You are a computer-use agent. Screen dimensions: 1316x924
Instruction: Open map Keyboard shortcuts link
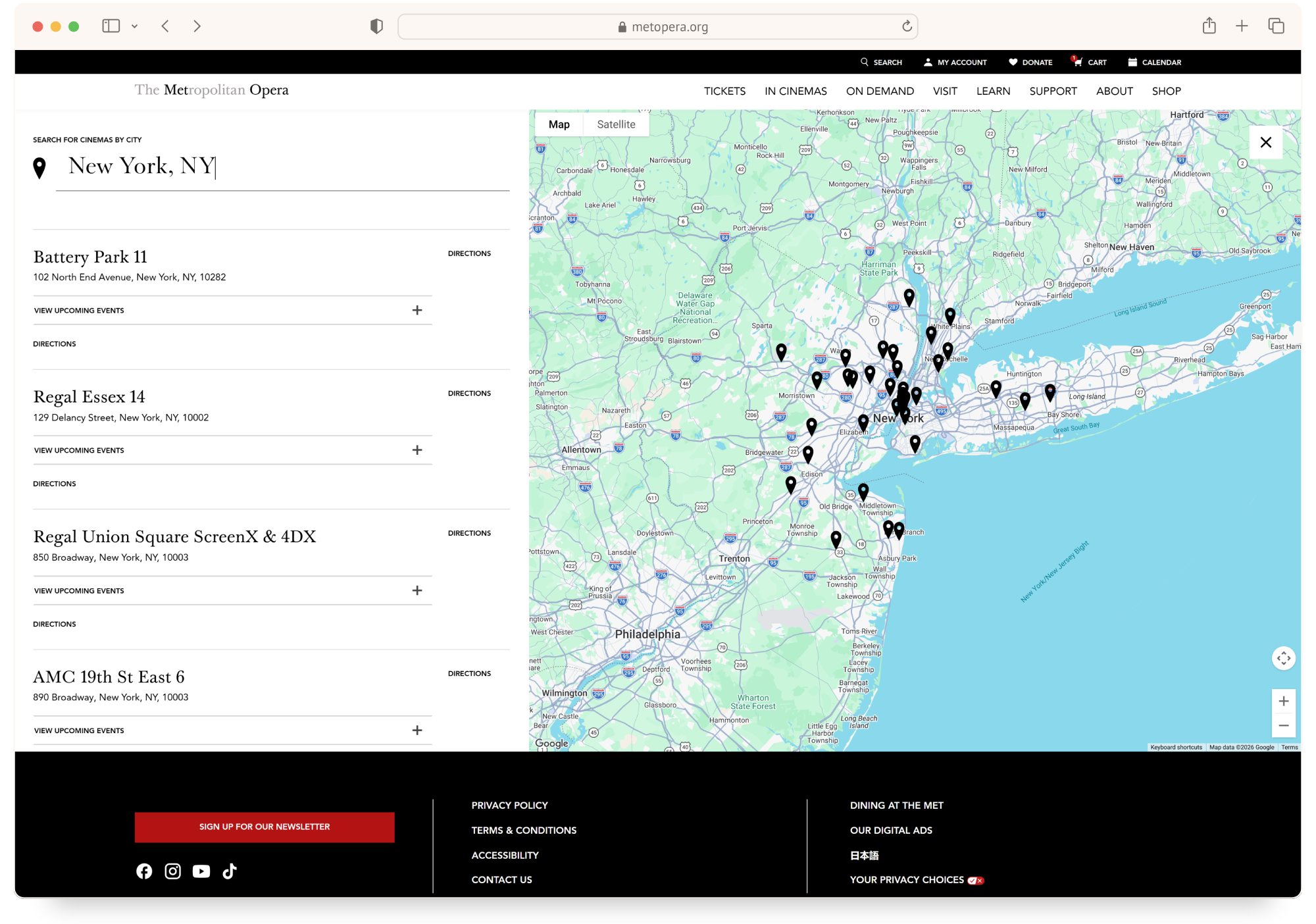1176,747
